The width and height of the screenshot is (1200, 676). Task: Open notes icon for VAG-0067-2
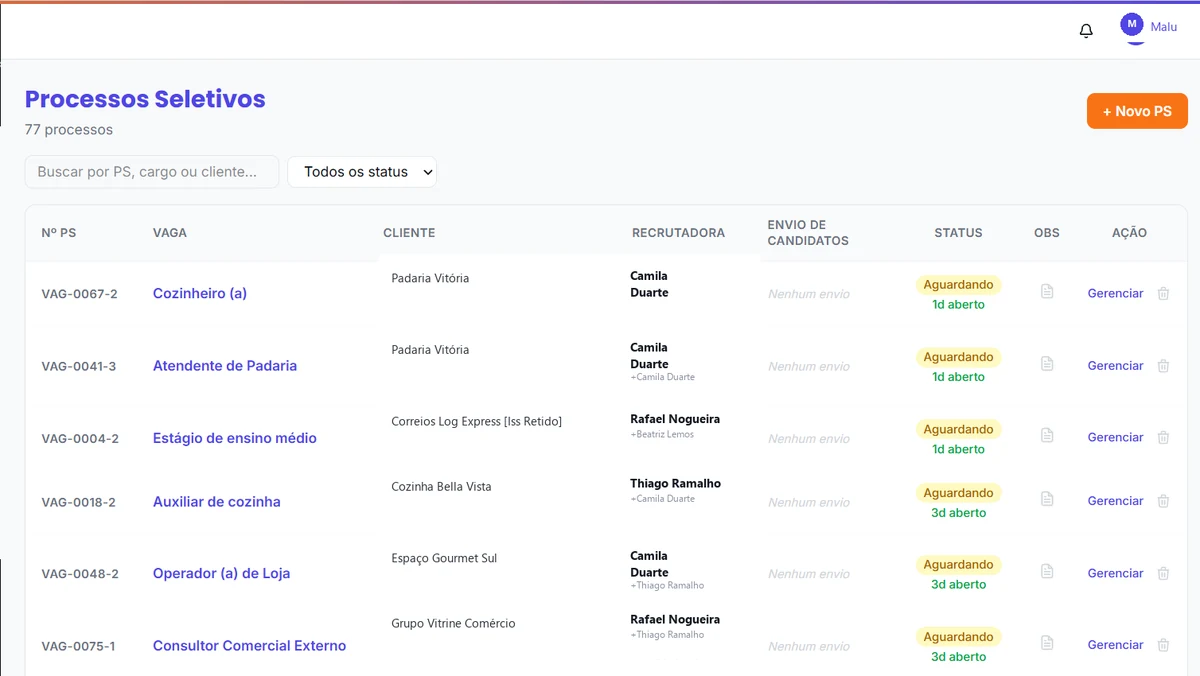tap(1047, 292)
